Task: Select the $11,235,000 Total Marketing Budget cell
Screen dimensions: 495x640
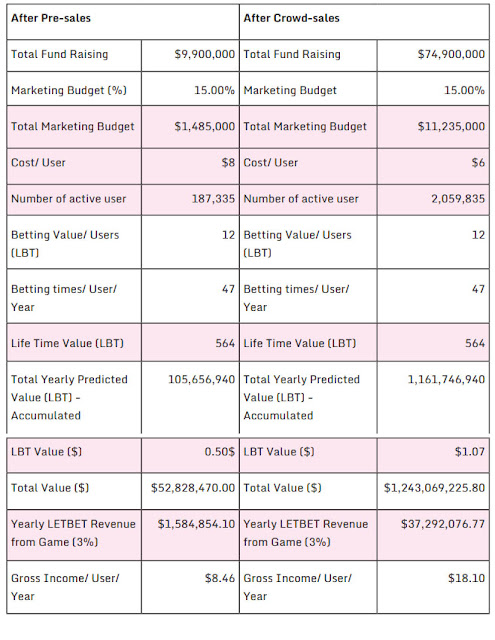Action: (433, 127)
